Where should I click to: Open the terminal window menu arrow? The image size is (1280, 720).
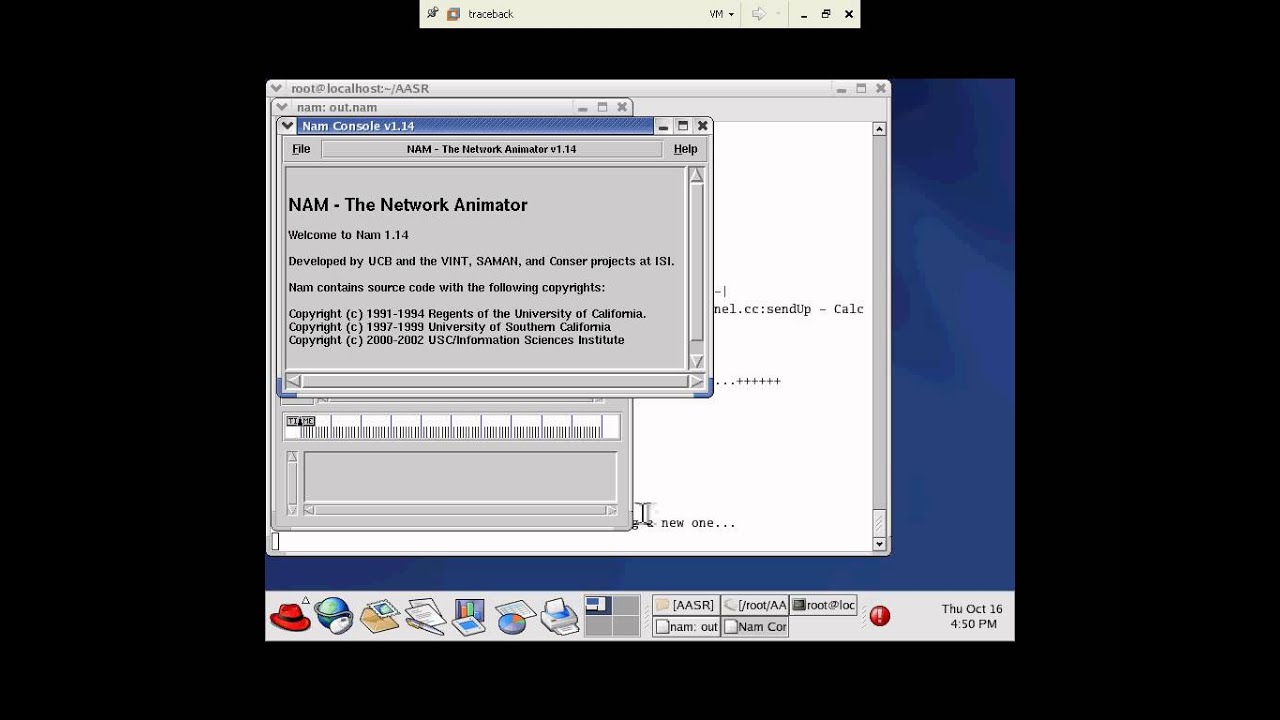pos(277,88)
